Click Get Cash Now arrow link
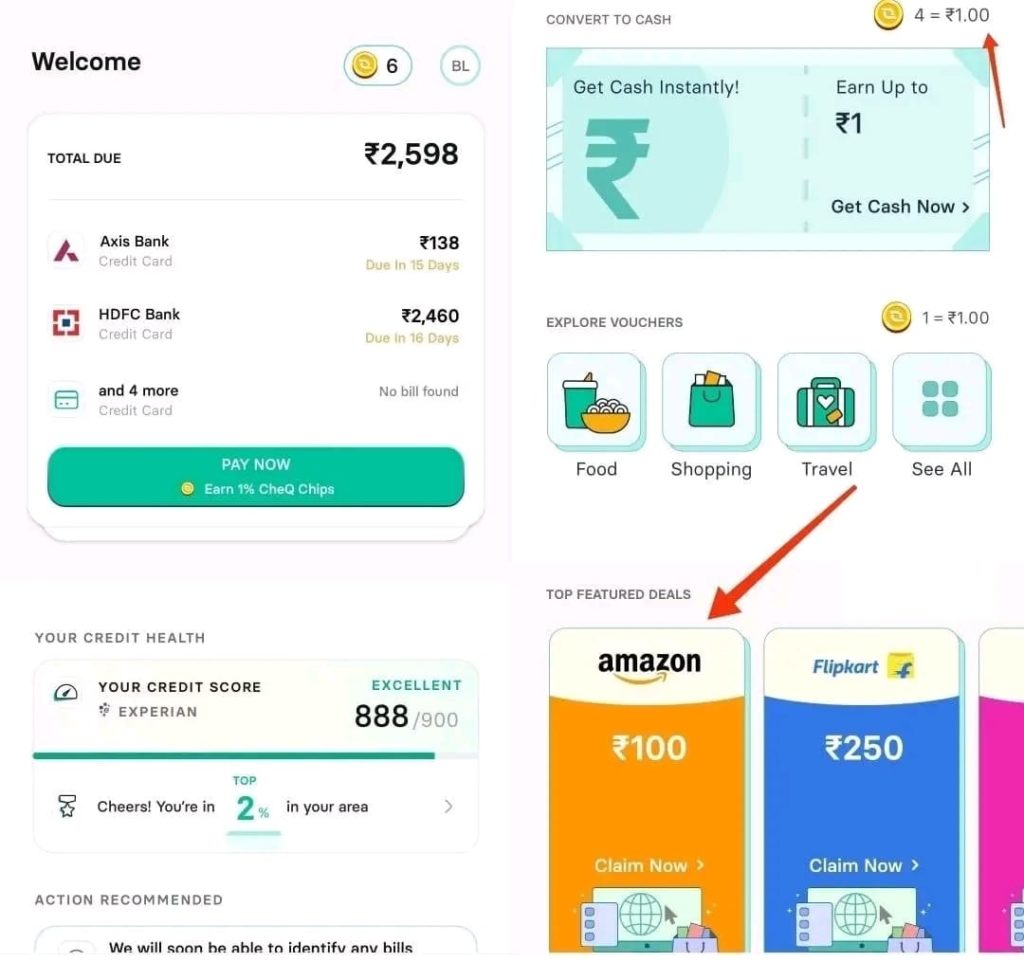1024x962 pixels. (x=900, y=206)
